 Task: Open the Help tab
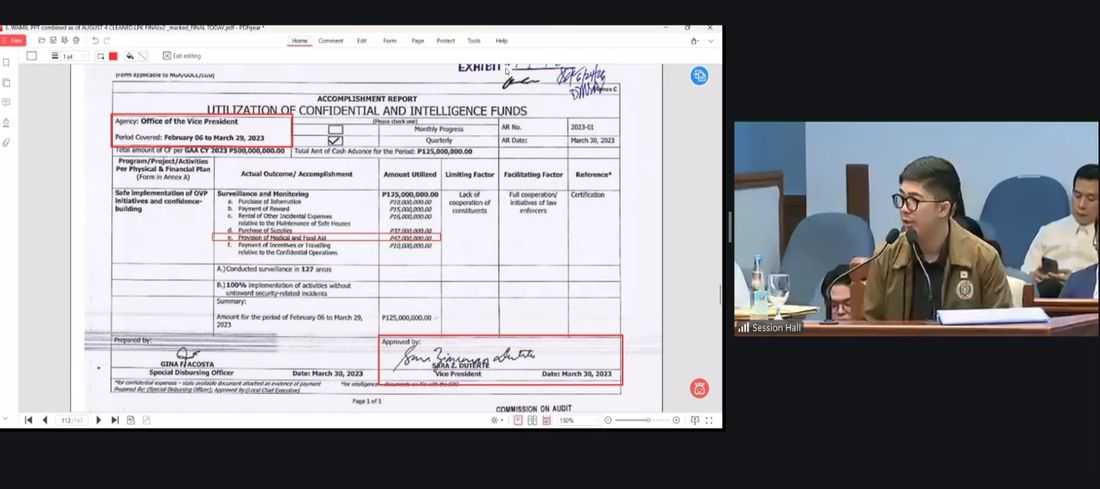click(502, 41)
